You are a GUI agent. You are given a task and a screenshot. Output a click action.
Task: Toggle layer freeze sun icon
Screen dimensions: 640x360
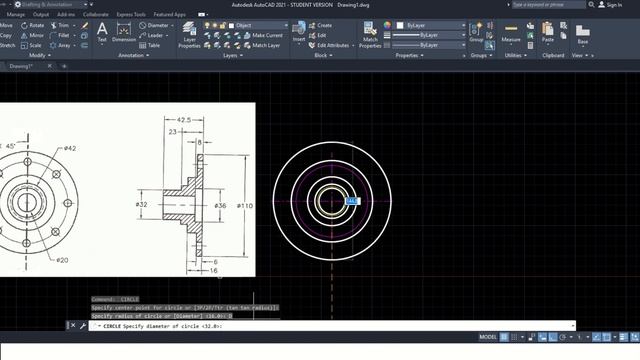(x=215, y=25)
